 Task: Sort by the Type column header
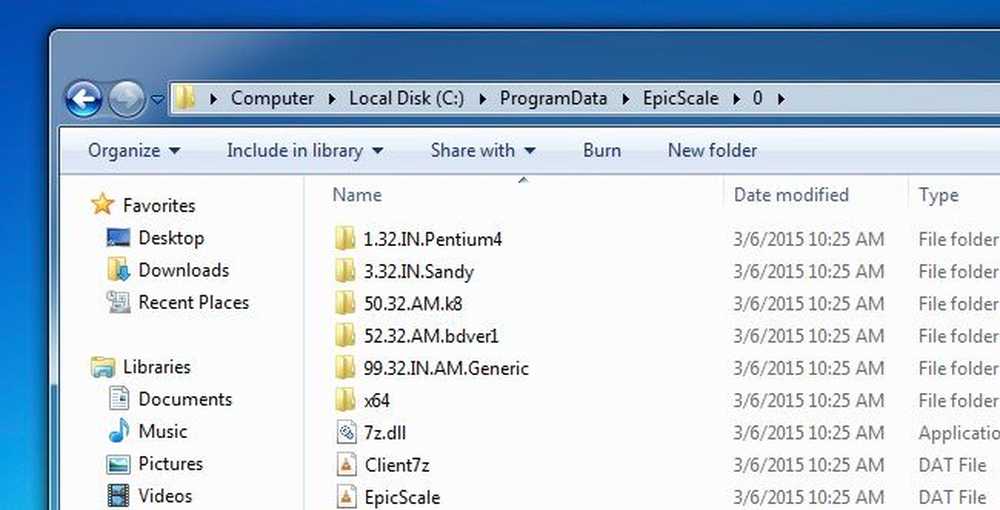(938, 195)
